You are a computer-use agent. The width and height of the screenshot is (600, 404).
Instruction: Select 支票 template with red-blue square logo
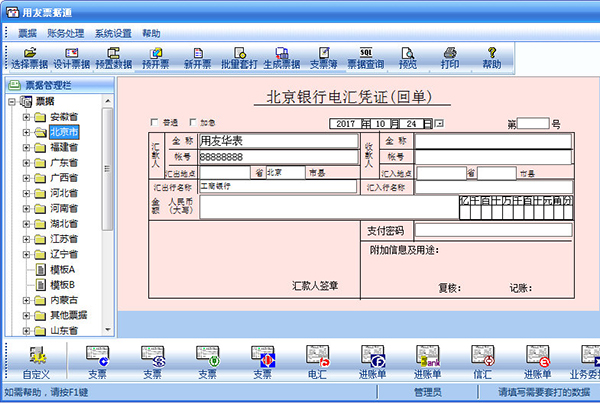(x=263, y=362)
